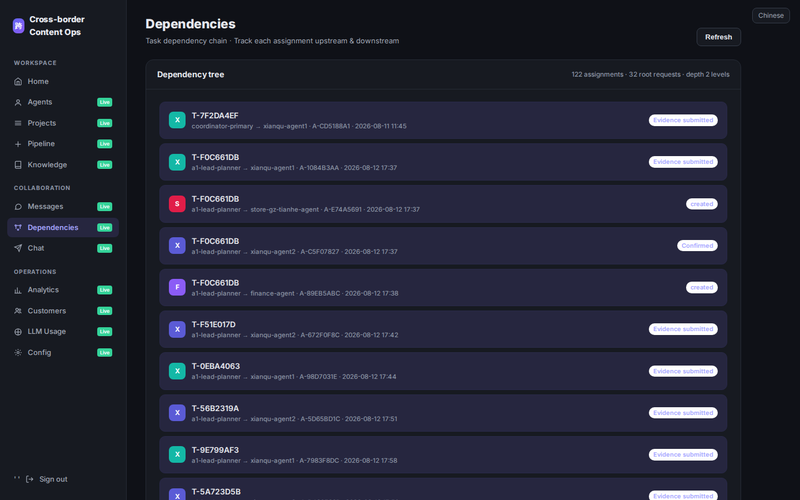The width and height of the screenshot is (800, 500).
Task: Open Agents via its person icon
Action: click(x=18, y=103)
